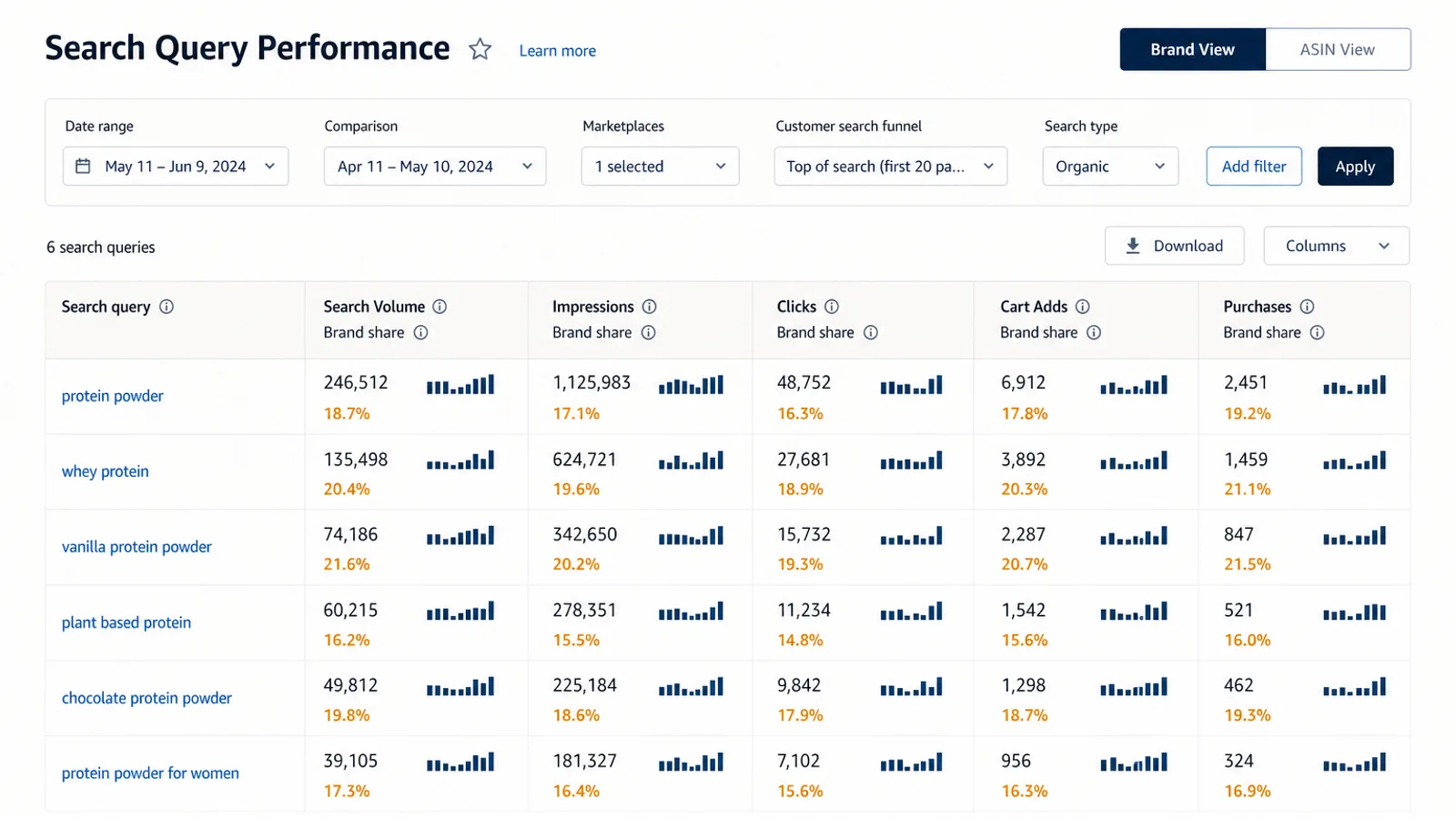Open the protein powder for women query

pos(150,773)
